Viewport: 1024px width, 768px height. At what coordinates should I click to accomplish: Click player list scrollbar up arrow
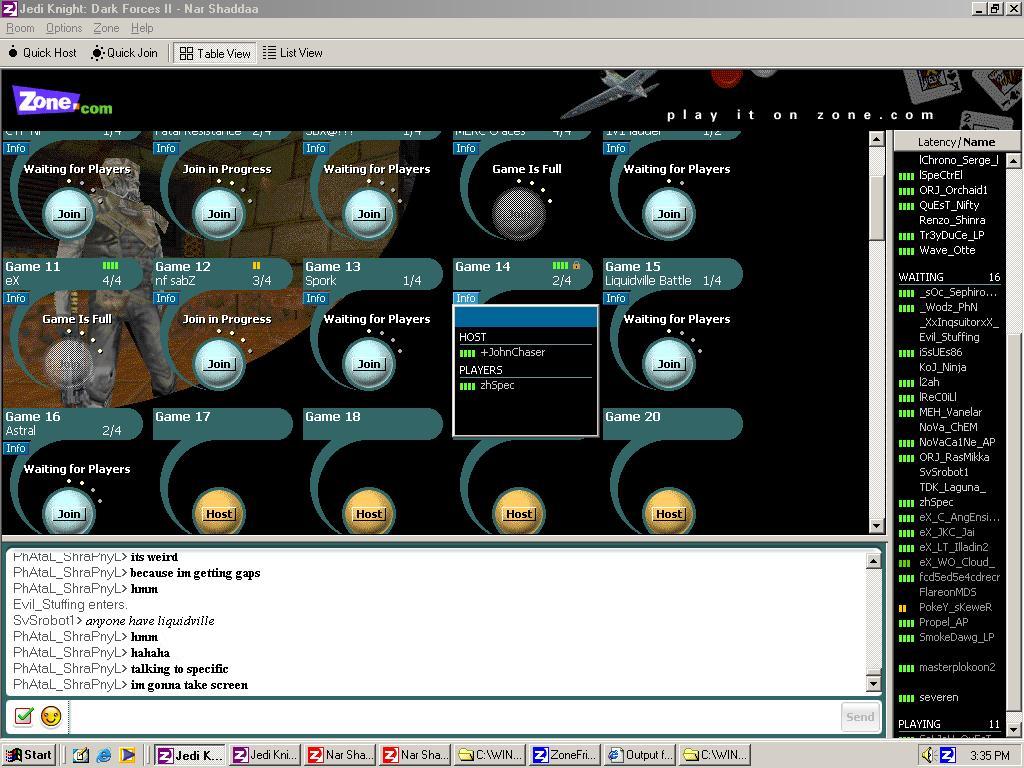click(1013, 160)
